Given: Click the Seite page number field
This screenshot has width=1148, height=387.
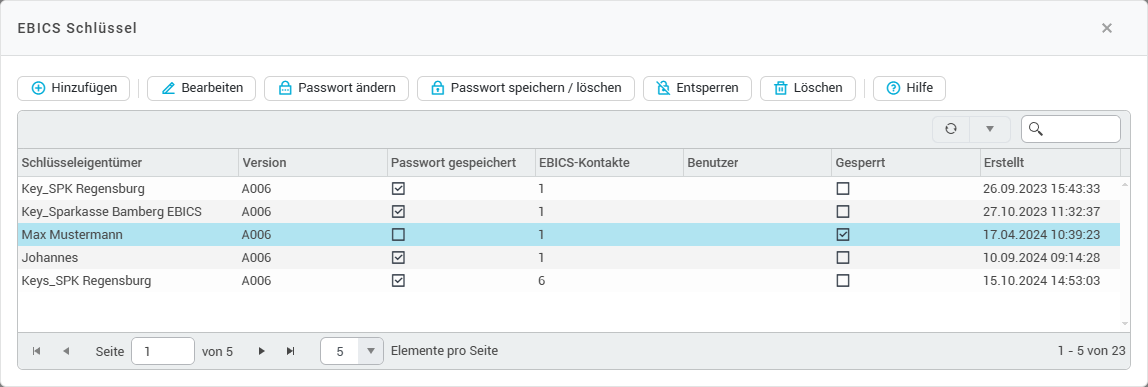Looking at the screenshot, I should [163, 351].
